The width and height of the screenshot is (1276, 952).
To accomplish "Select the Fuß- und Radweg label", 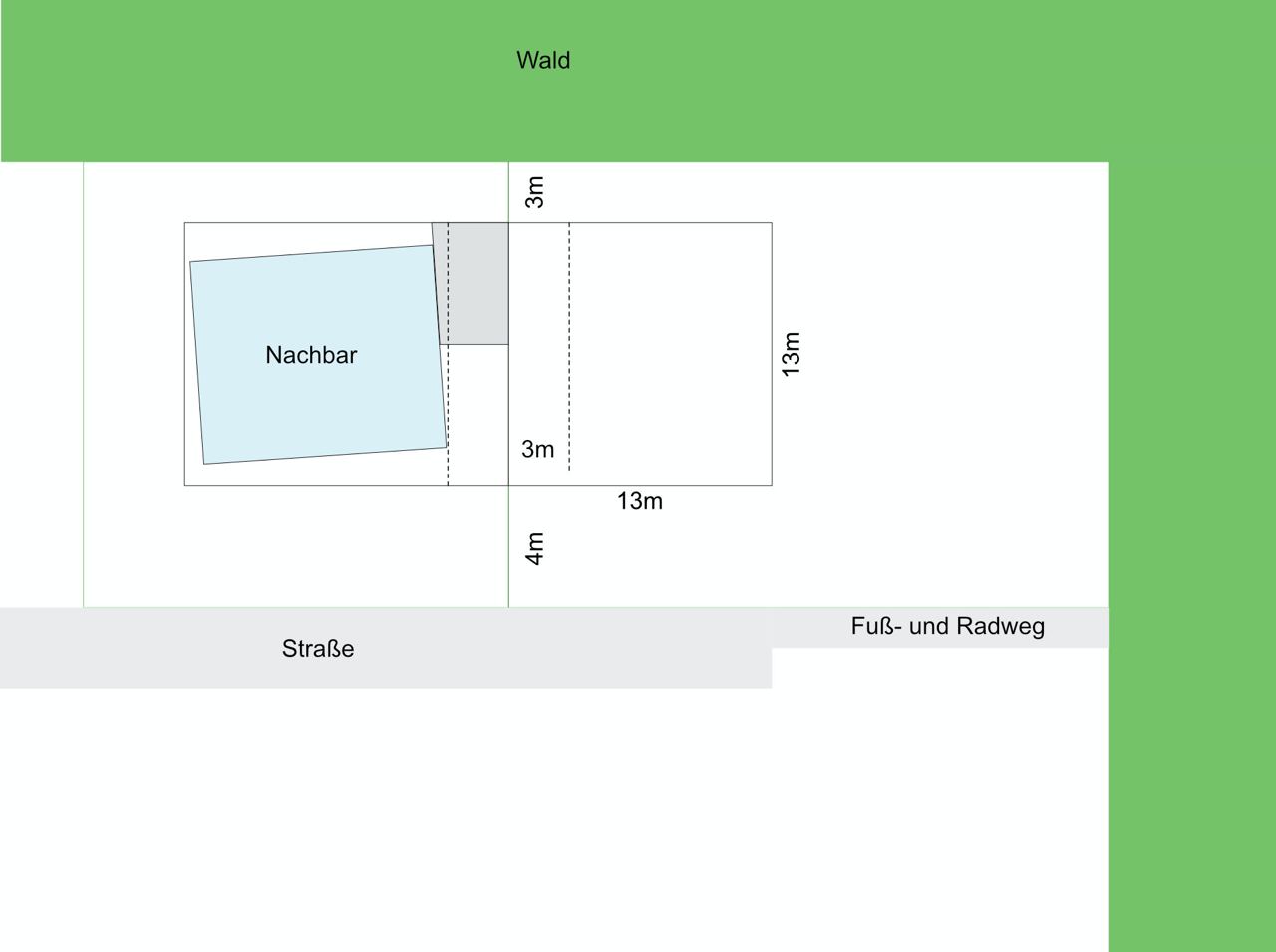I will (947, 626).
